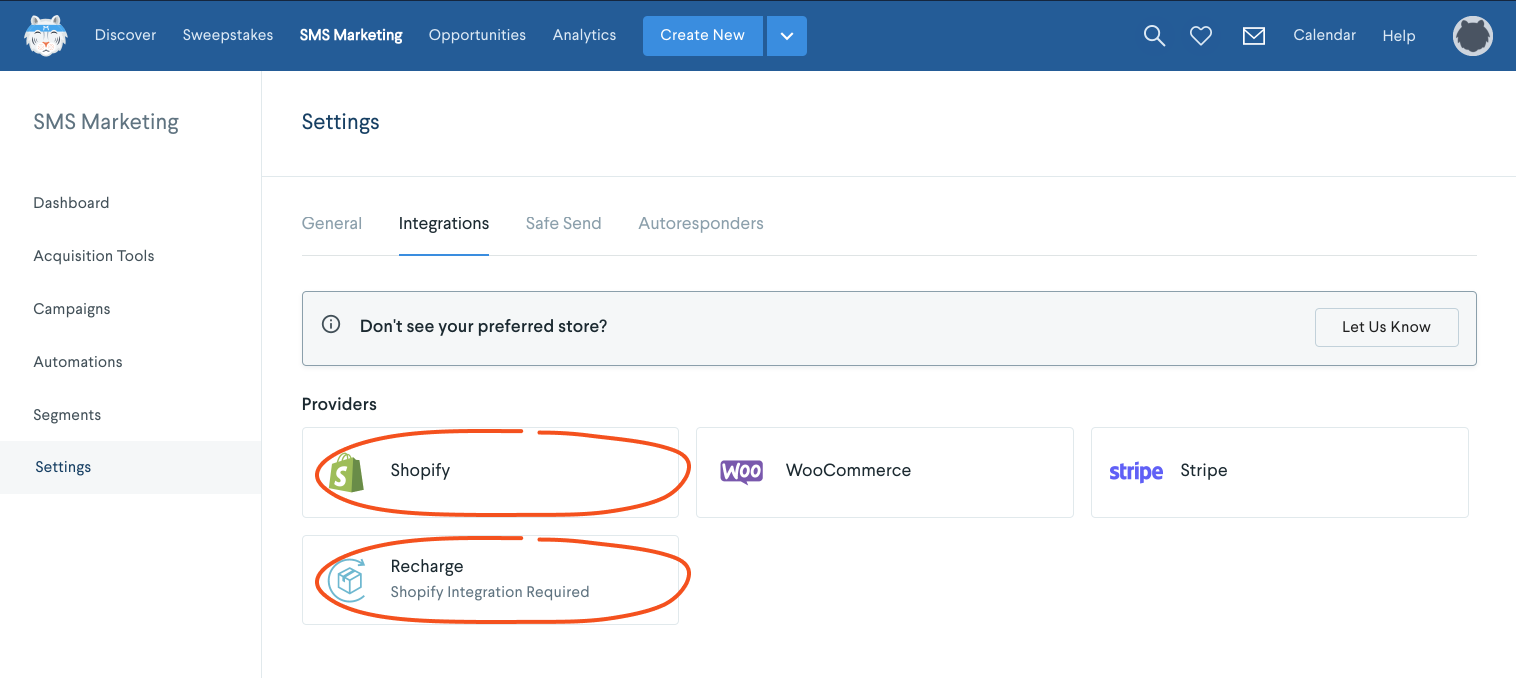Viewport: 1516px width, 690px height.
Task: Click the Let Us Know button
Action: pyautogui.click(x=1386, y=327)
